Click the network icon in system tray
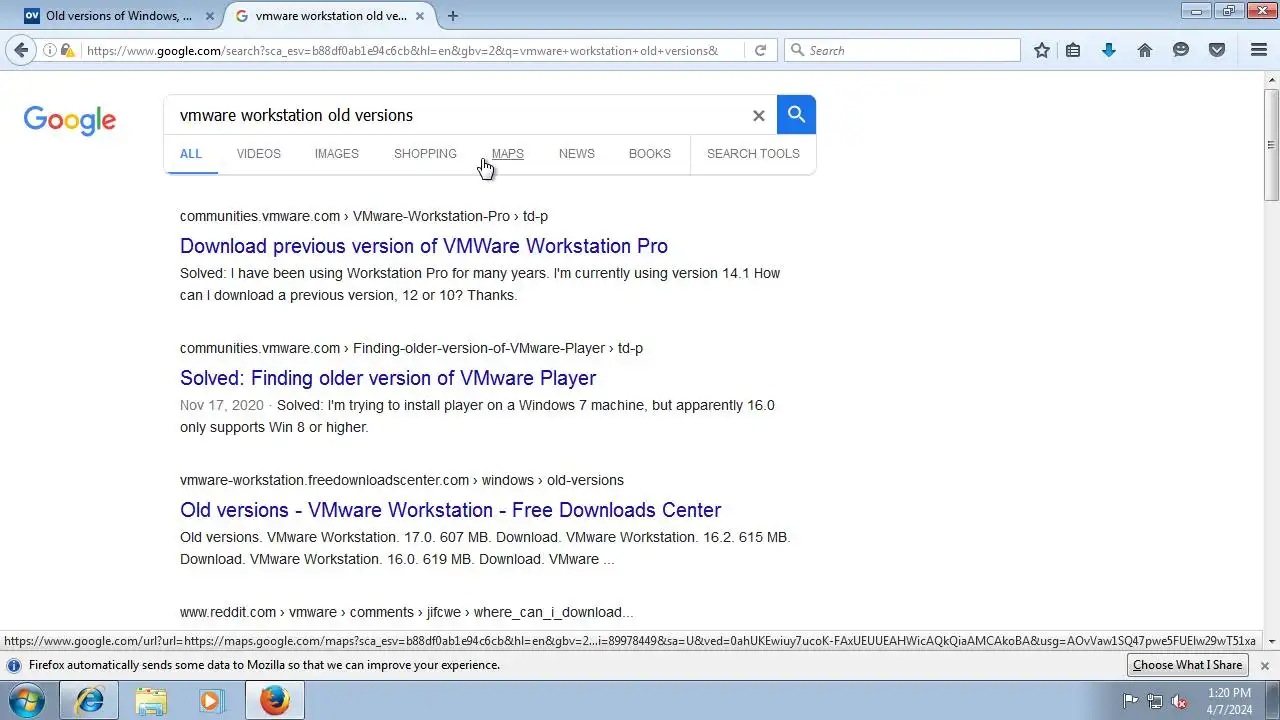1280x720 pixels. 1155,701
